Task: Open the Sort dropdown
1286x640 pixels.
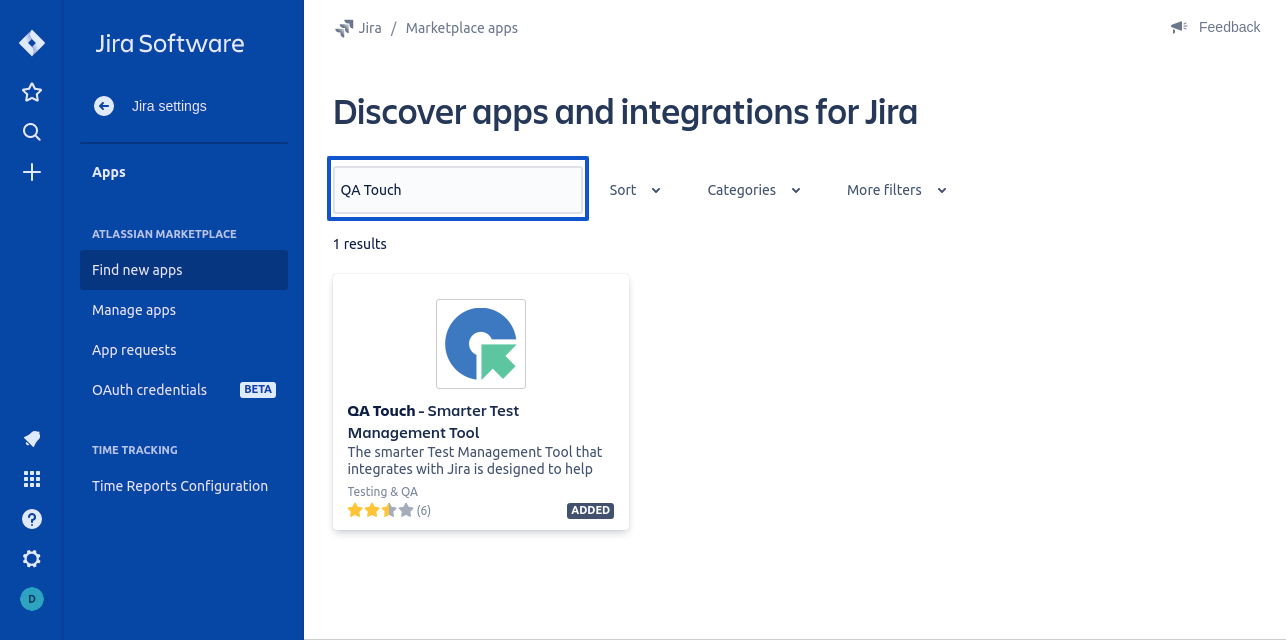Action: (x=635, y=190)
